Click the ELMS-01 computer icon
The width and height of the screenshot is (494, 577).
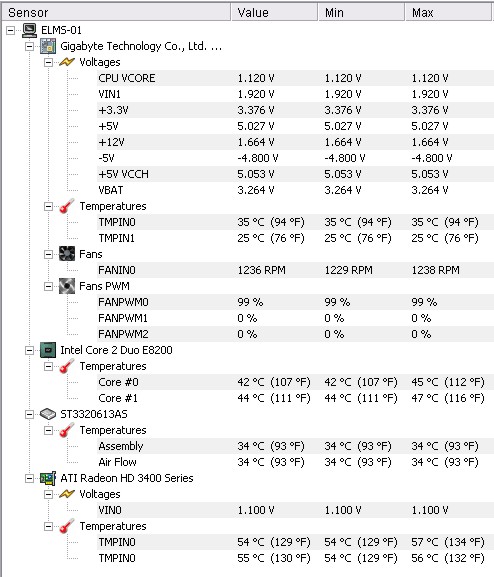pos(29,30)
